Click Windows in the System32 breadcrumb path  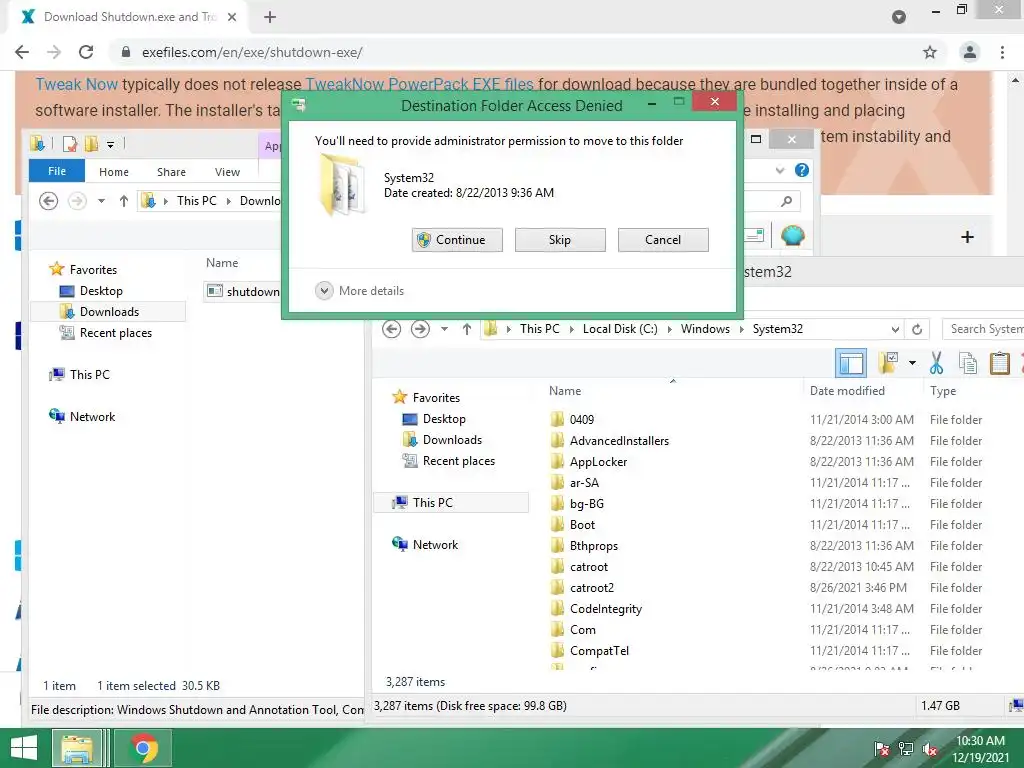705,328
